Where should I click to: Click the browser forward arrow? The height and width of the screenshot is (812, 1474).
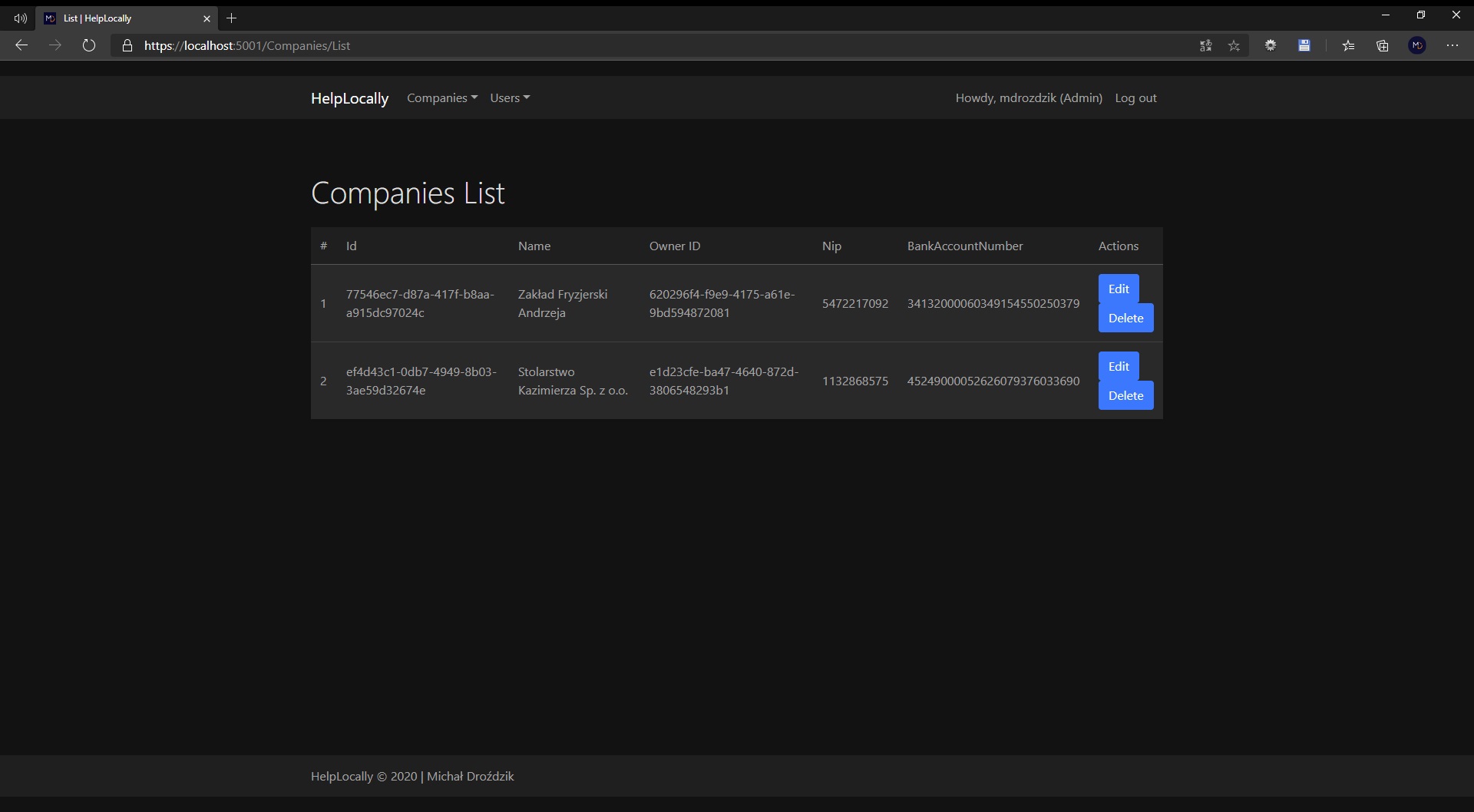55,45
